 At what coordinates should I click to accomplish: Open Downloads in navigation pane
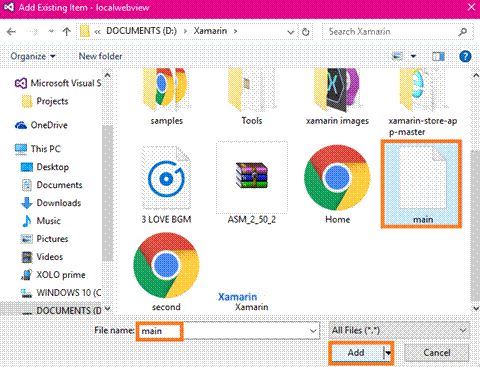coord(51,203)
